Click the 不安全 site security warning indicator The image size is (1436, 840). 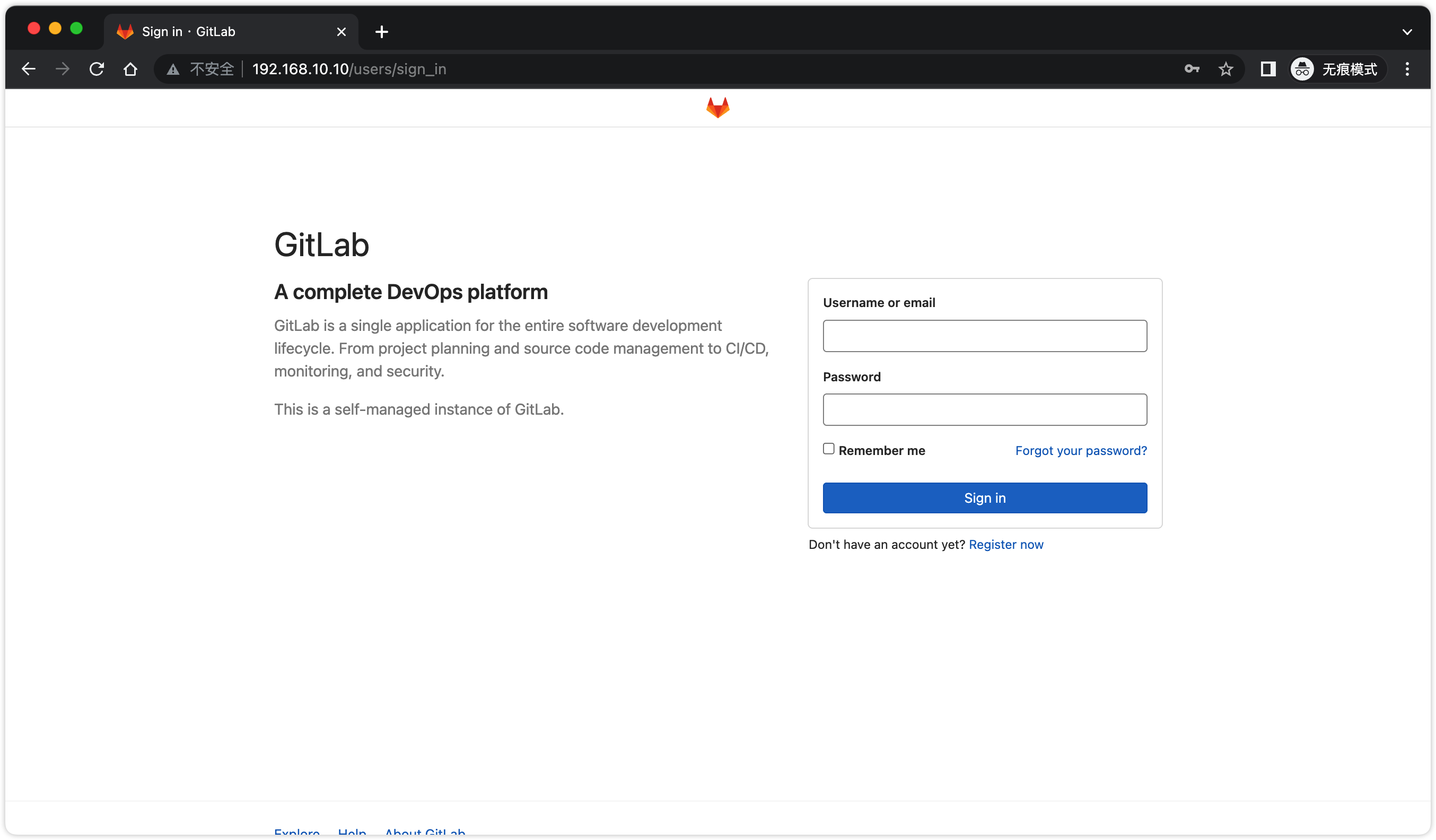[x=212, y=69]
